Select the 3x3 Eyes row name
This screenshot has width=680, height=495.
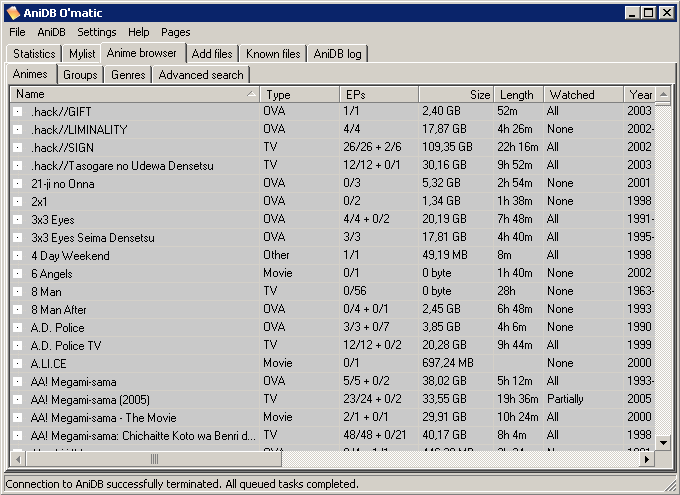(x=53, y=220)
